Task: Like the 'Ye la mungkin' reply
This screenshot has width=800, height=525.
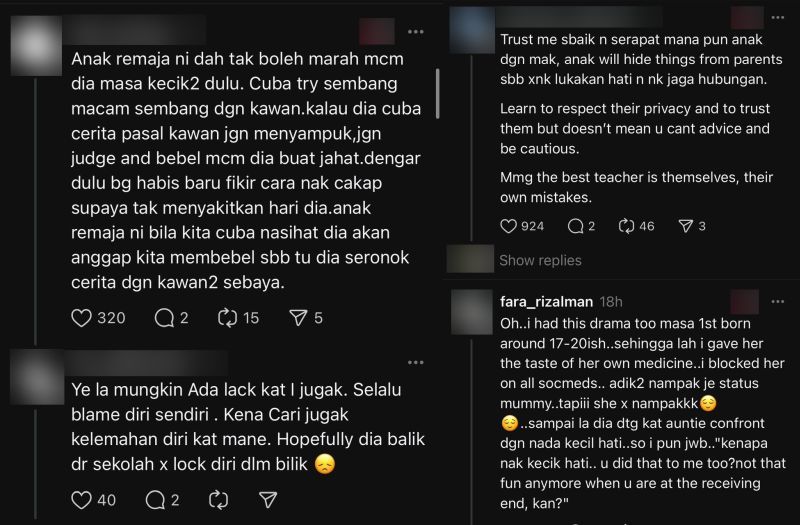Action: click(x=81, y=500)
